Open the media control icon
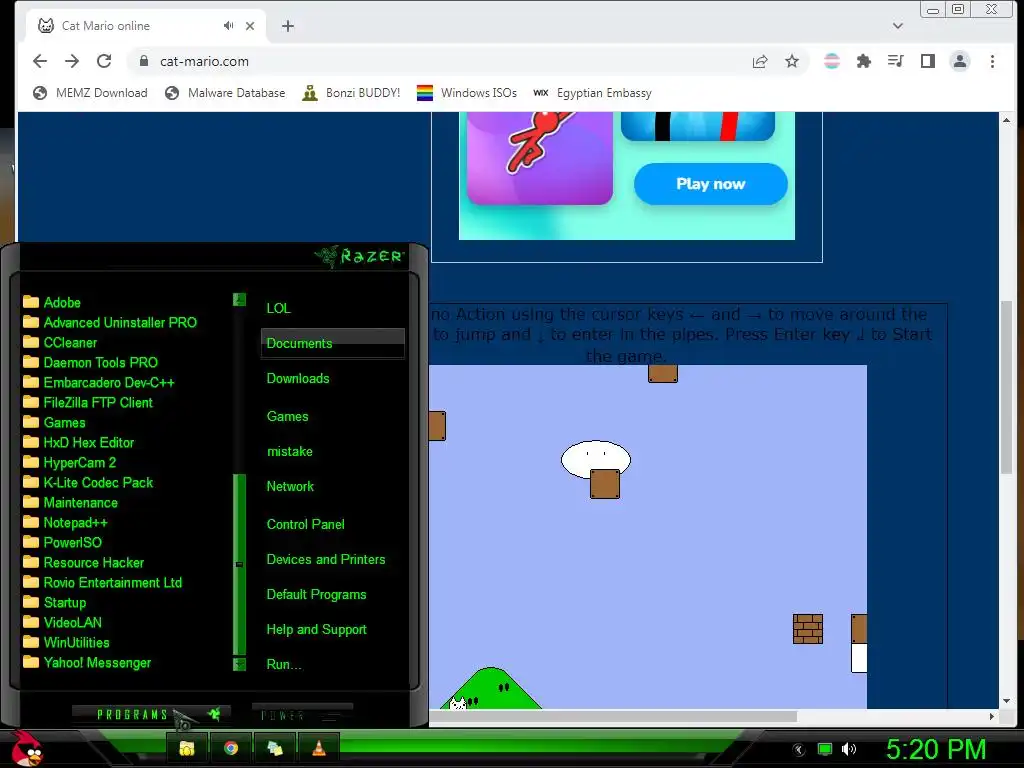The height and width of the screenshot is (768, 1024). point(895,61)
